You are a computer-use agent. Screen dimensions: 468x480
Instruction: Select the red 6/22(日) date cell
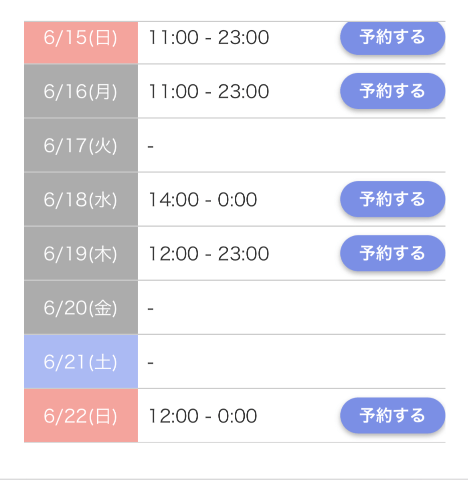tap(81, 416)
